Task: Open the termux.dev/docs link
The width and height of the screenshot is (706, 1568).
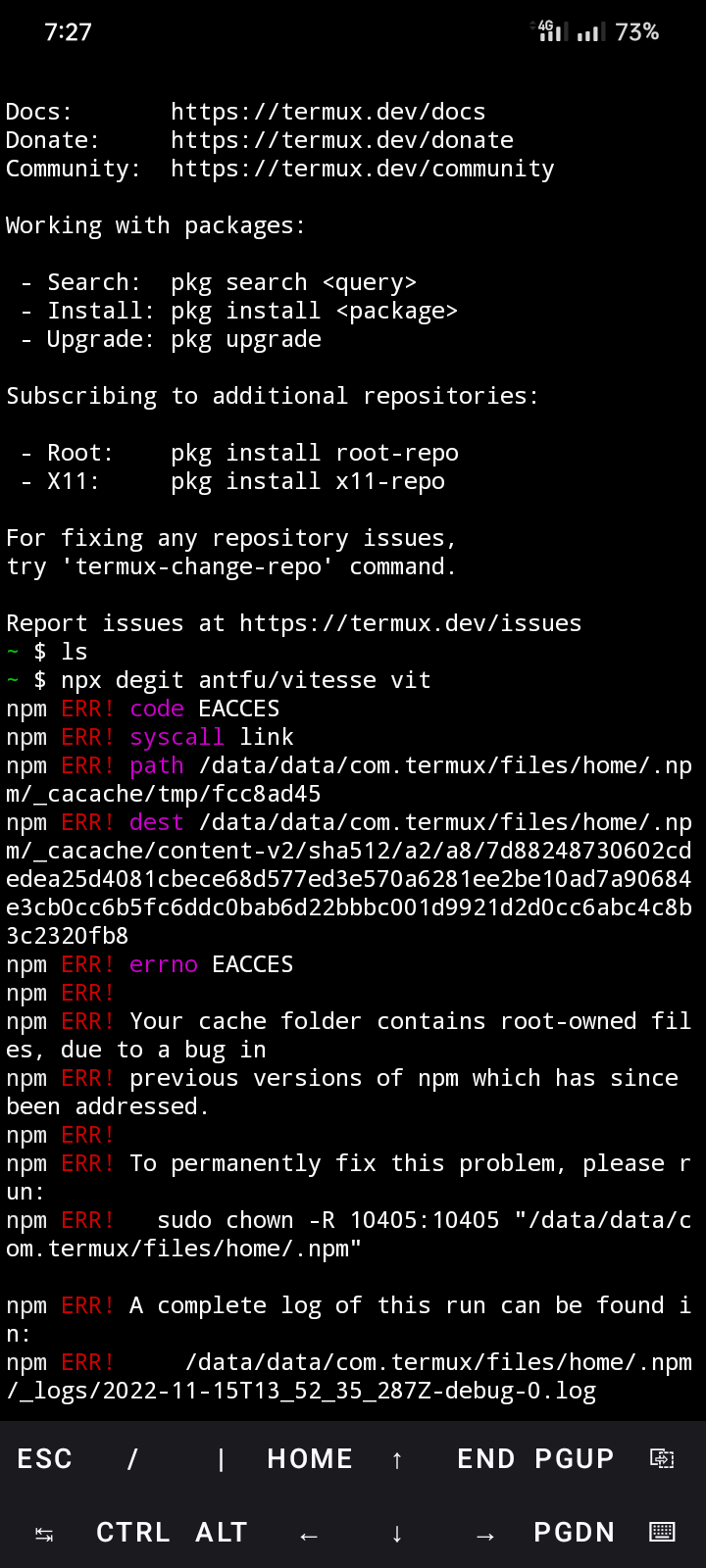Action: [328, 111]
